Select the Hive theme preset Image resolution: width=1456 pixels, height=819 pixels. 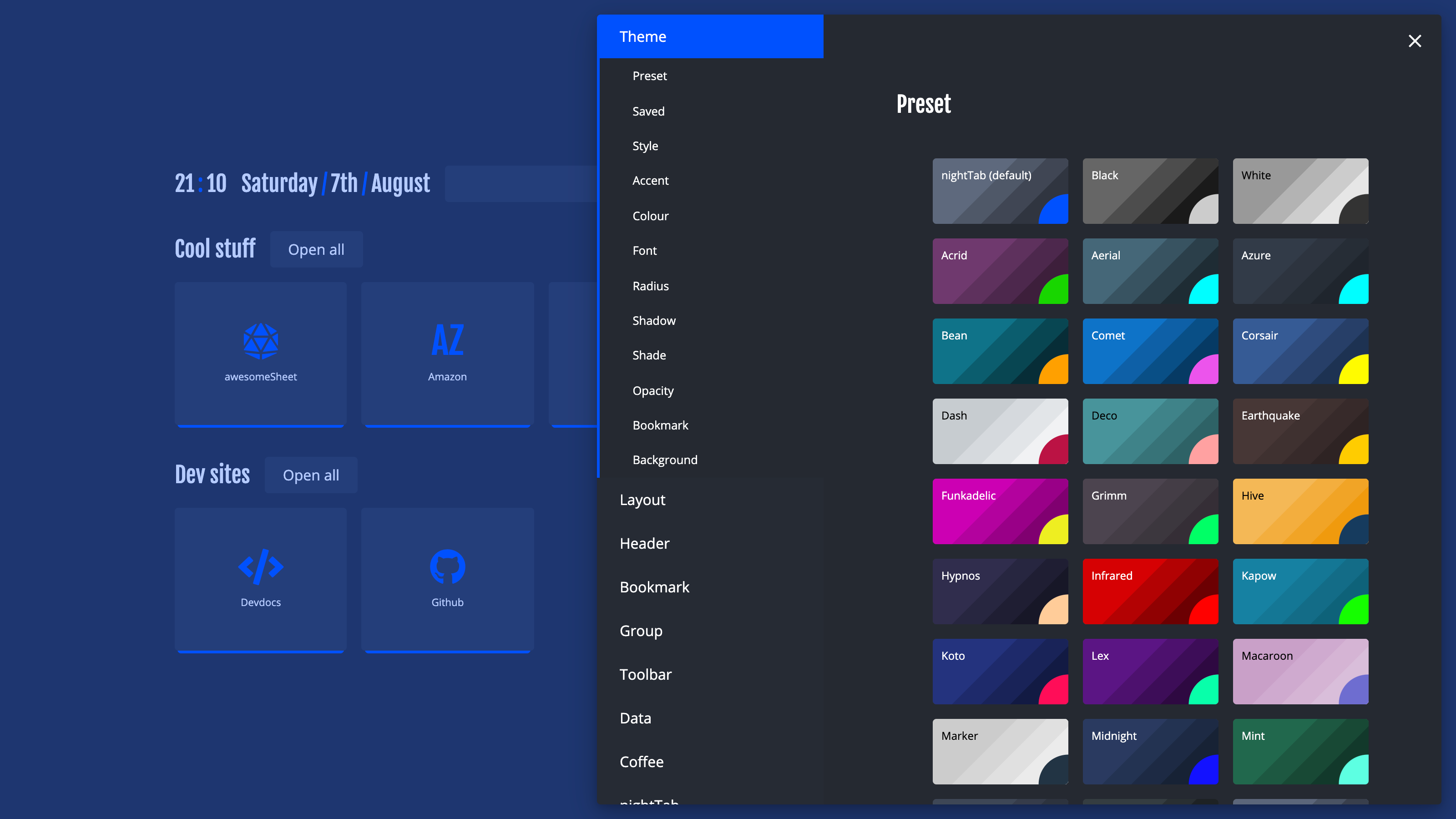pos(1300,511)
